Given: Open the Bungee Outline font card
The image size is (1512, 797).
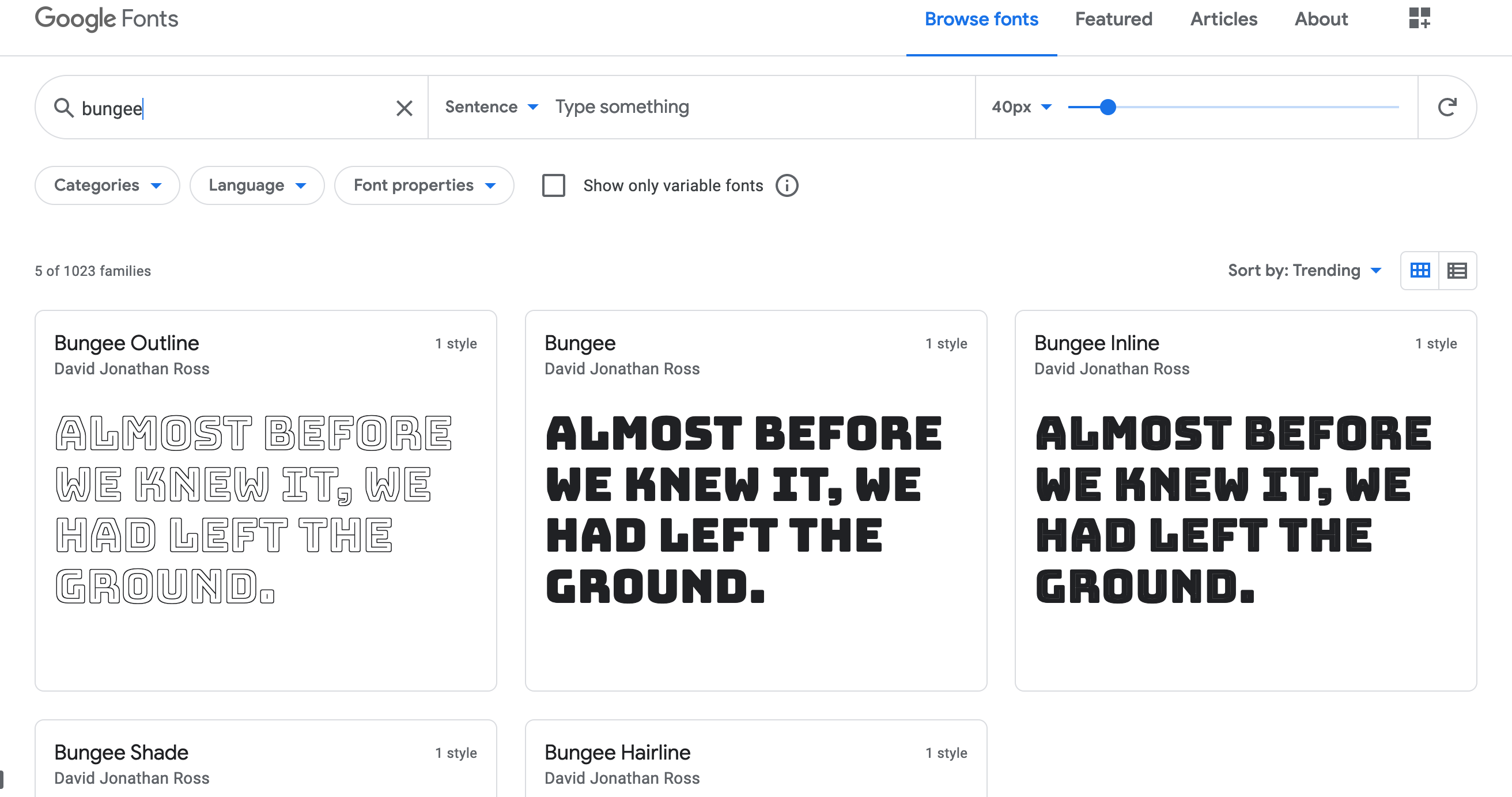Looking at the screenshot, I should point(266,500).
